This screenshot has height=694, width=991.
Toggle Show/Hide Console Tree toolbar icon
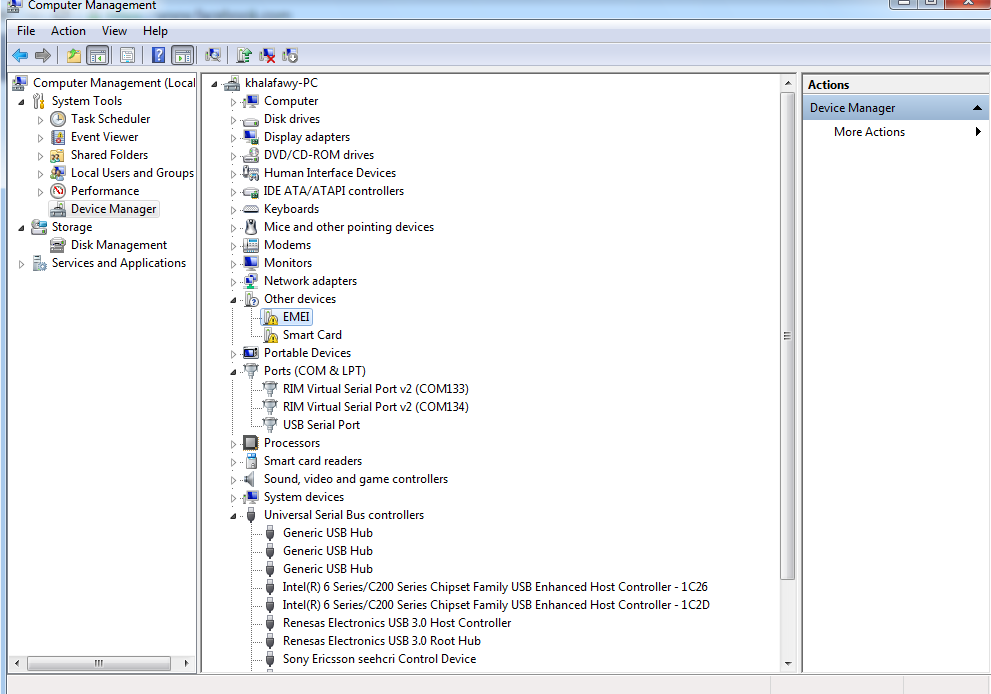point(98,56)
